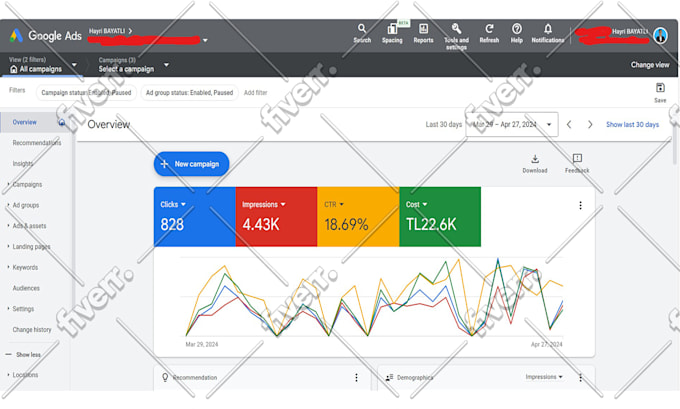The width and height of the screenshot is (680, 409).
Task: Click Show last 30 days link
Action: coord(632,124)
